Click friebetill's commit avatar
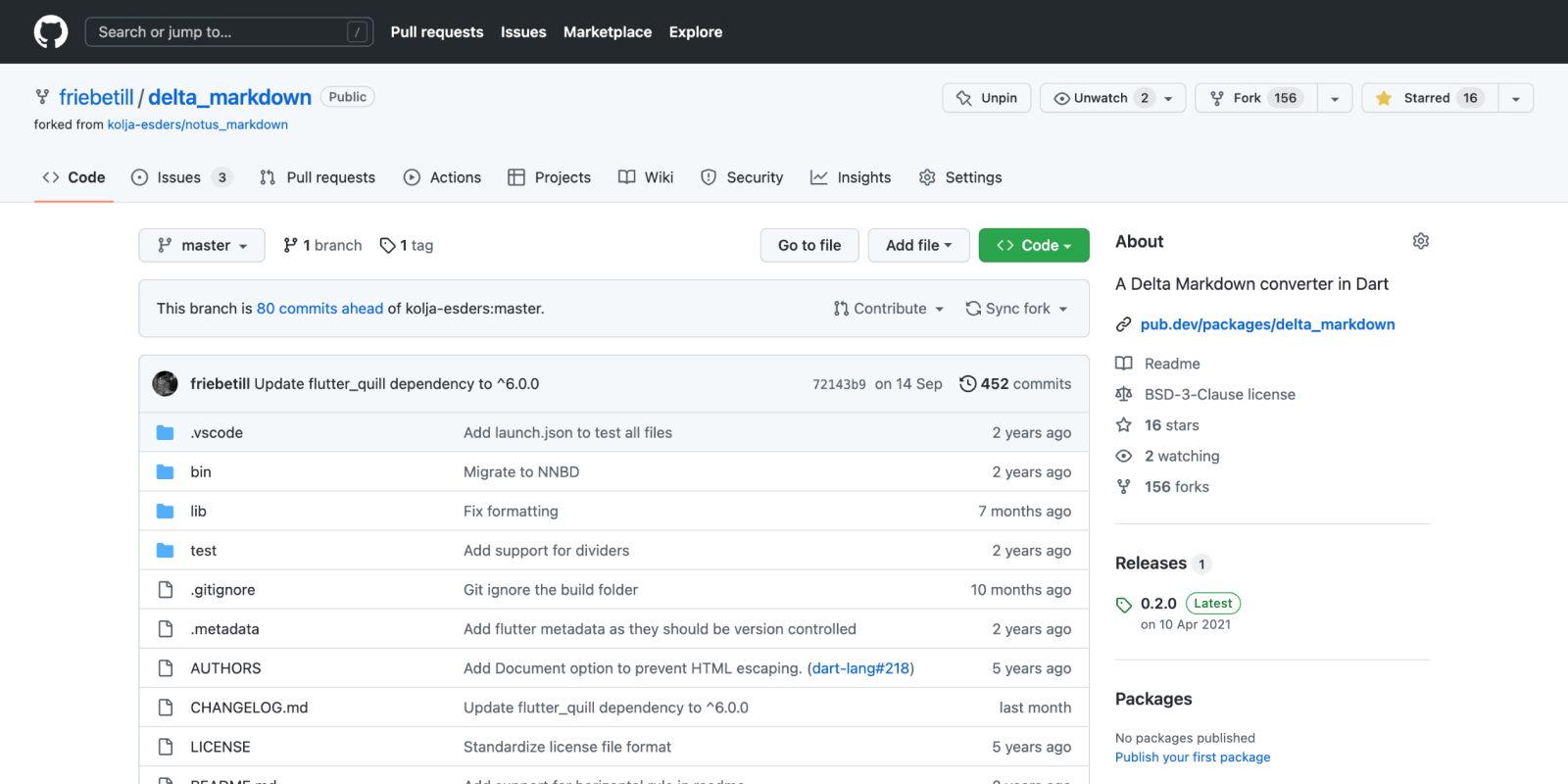Screen dimensions: 1568x784 coord(165,383)
